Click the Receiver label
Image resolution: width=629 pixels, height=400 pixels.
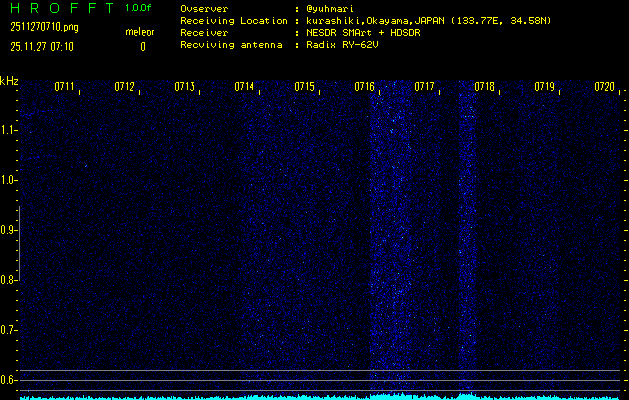pos(204,33)
